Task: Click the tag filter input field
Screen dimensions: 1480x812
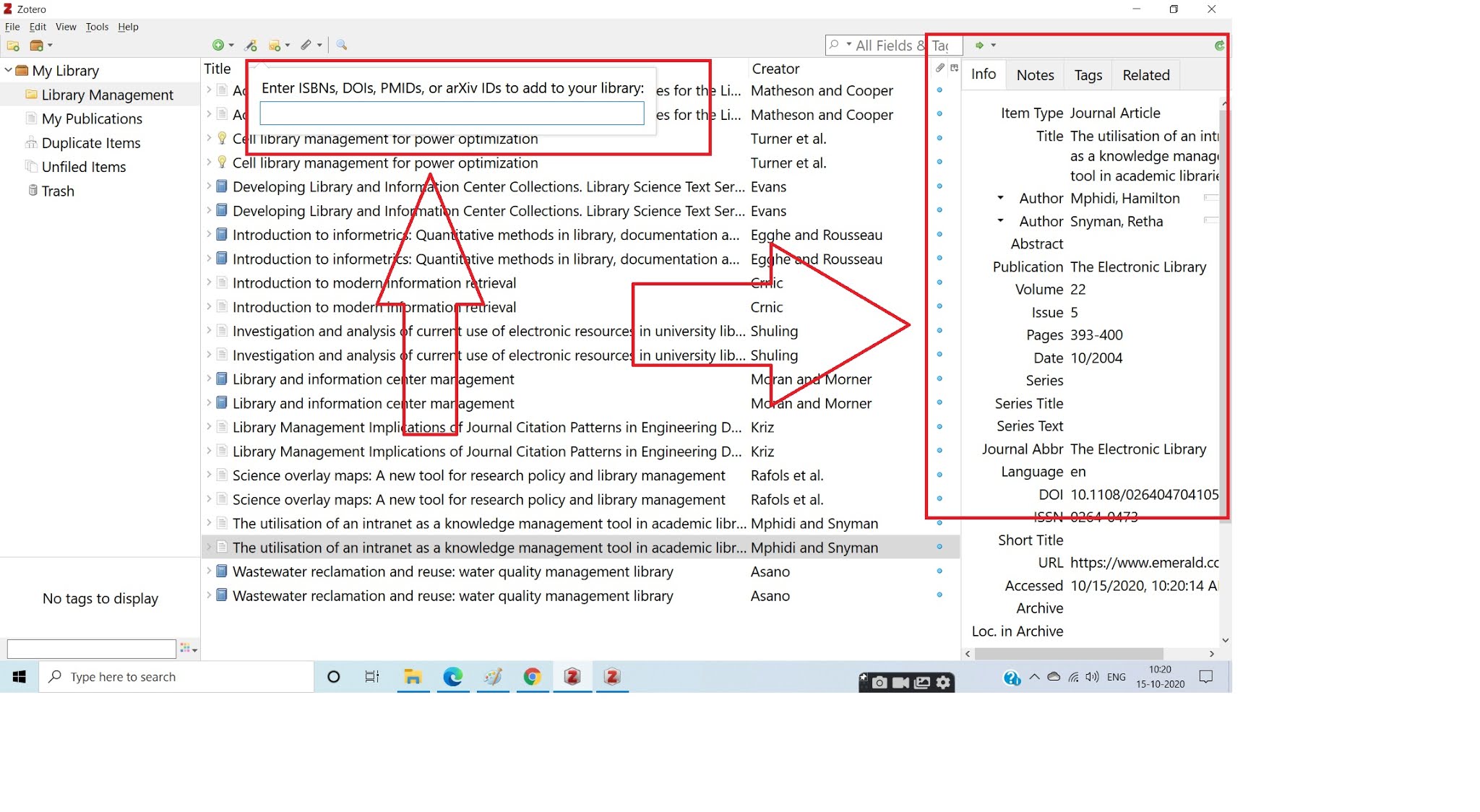Action: tap(92, 649)
